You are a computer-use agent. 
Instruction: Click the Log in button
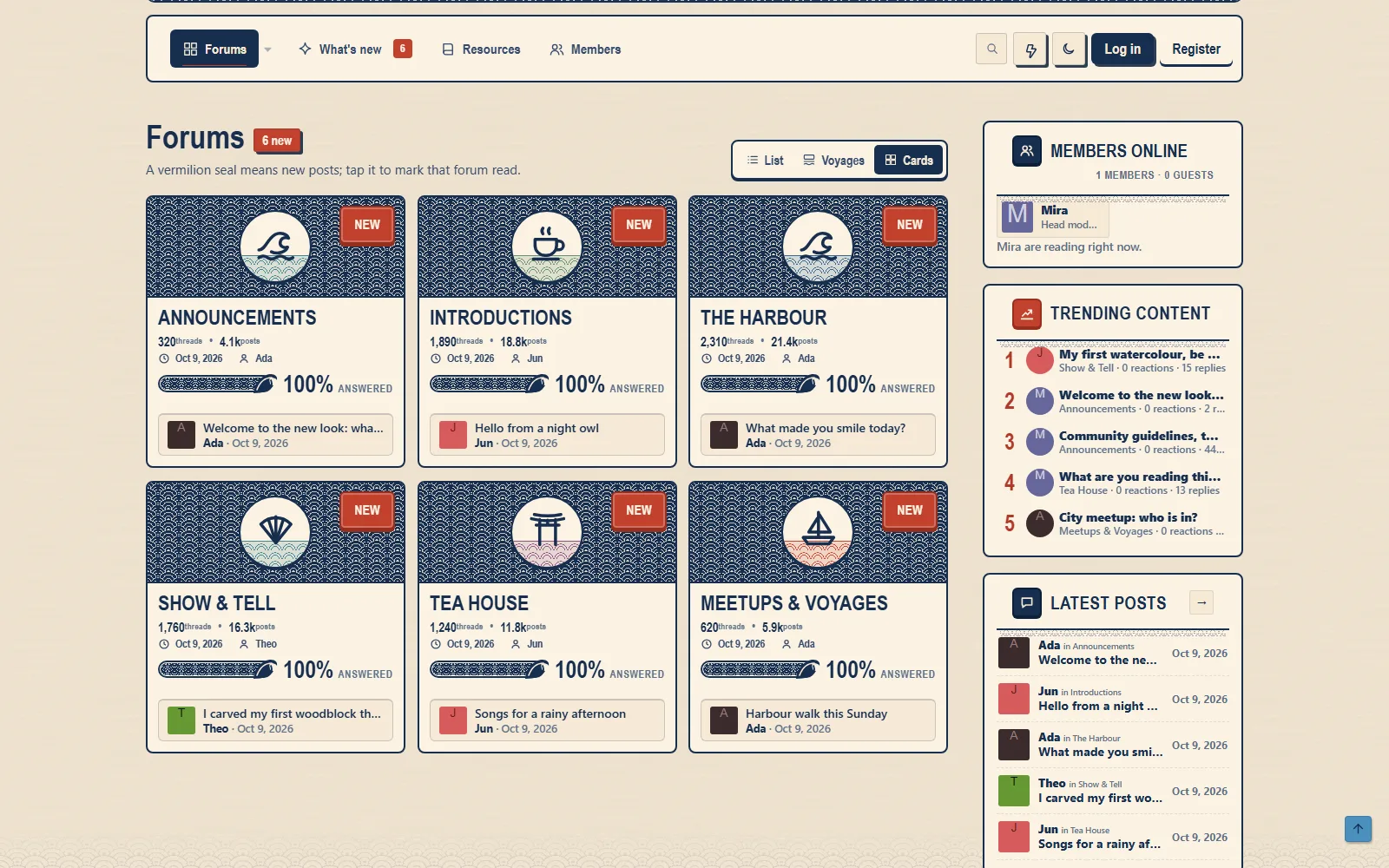[x=1122, y=49]
